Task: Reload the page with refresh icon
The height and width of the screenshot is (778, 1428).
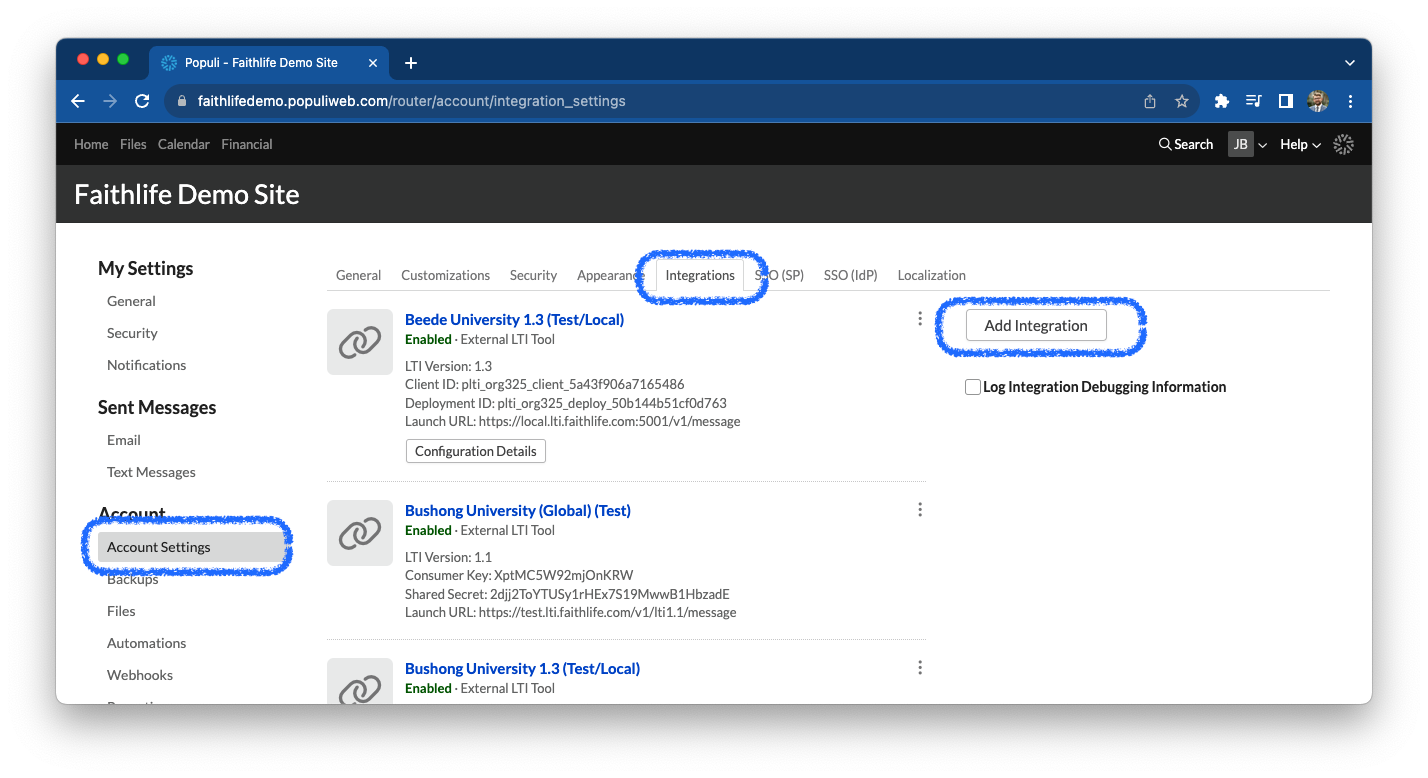Action: [142, 101]
